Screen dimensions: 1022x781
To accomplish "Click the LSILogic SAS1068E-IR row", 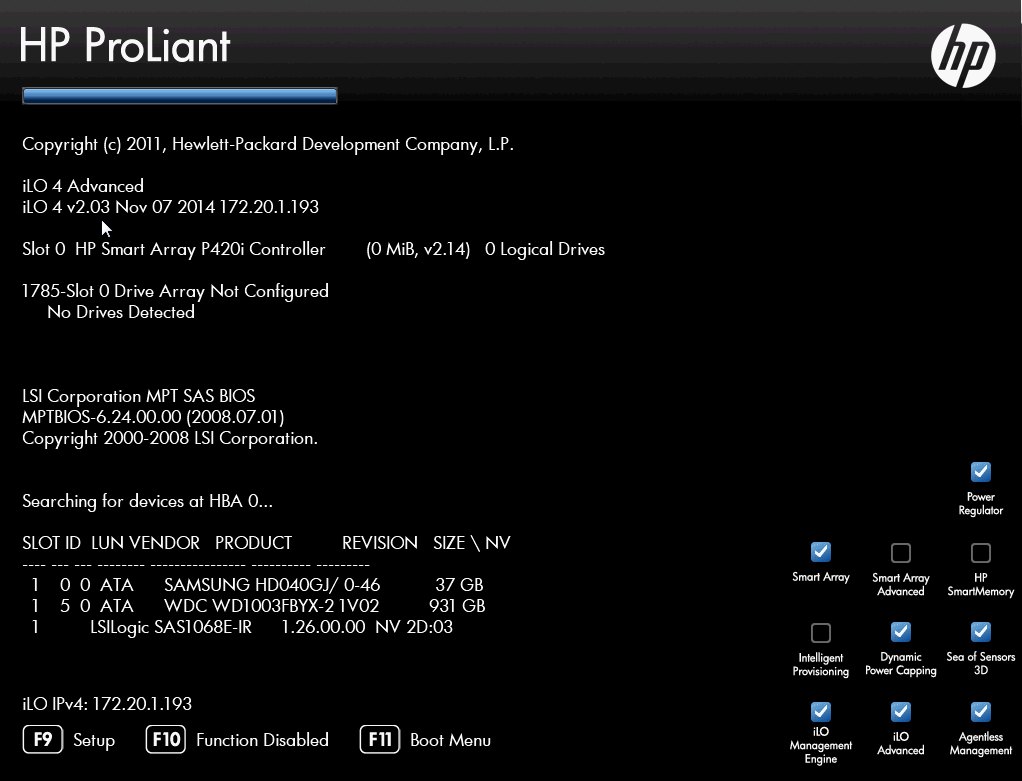I will point(242,626).
